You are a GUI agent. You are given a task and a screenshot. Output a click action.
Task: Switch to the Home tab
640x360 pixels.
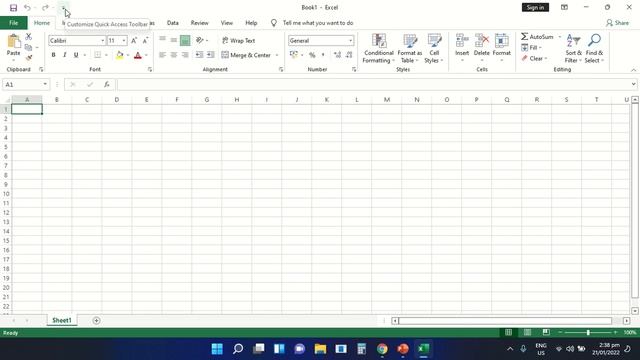[42, 23]
